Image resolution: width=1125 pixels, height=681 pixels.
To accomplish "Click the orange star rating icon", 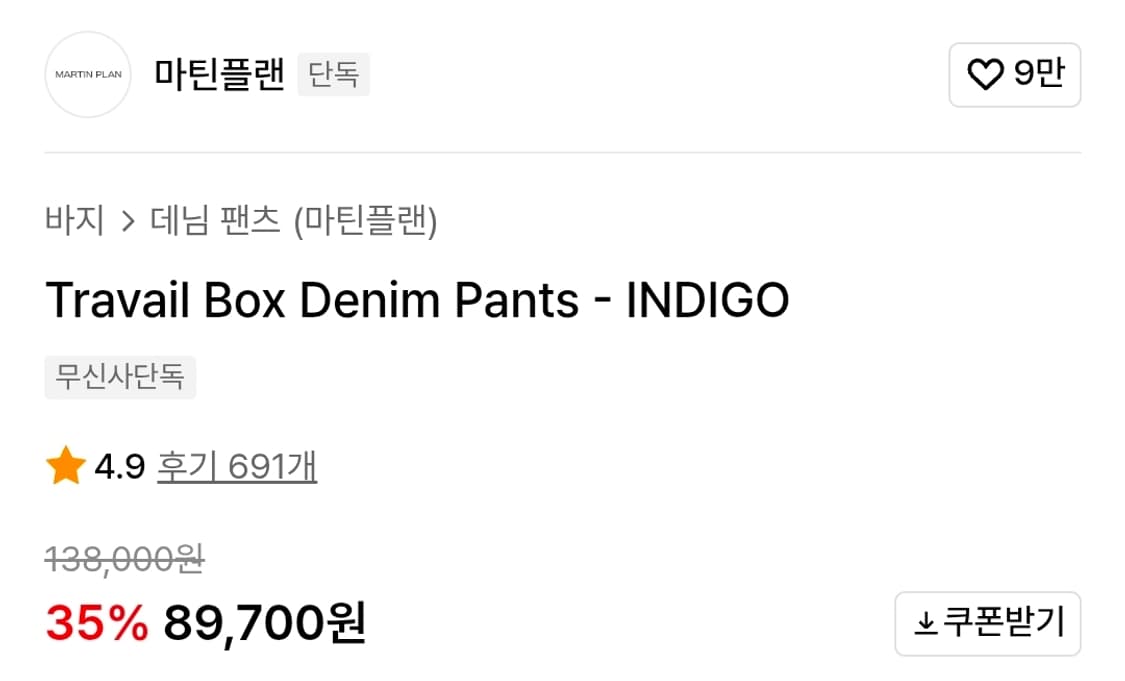I will click(x=66, y=467).
